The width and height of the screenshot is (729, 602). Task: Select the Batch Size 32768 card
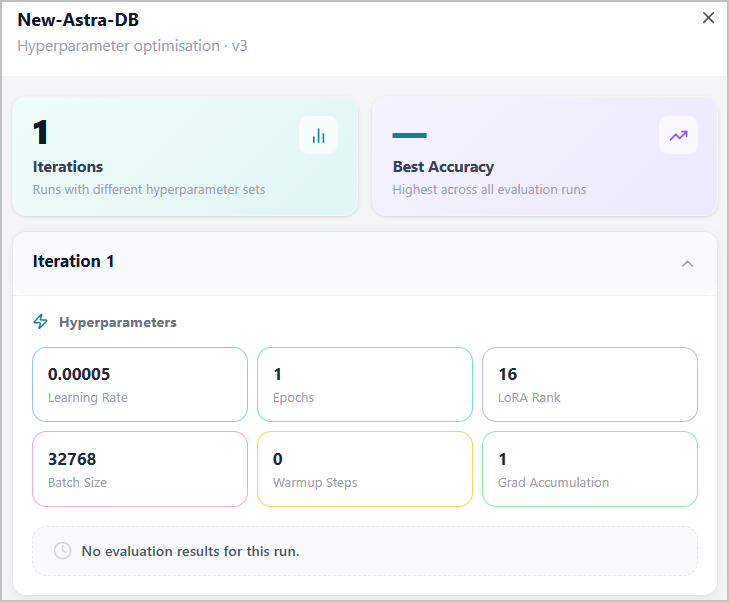pyautogui.click(x=140, y=469)
